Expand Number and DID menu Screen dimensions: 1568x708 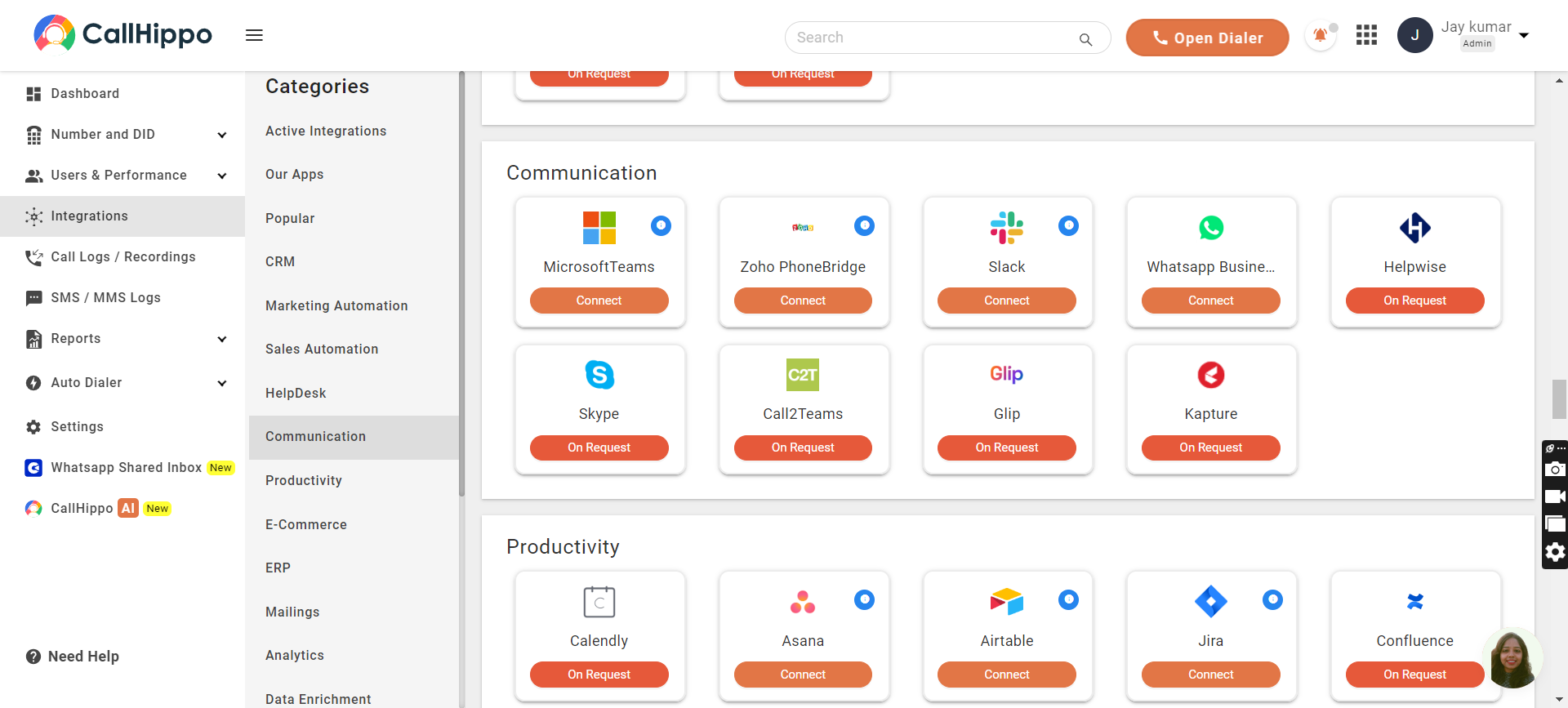click(222, 135)
